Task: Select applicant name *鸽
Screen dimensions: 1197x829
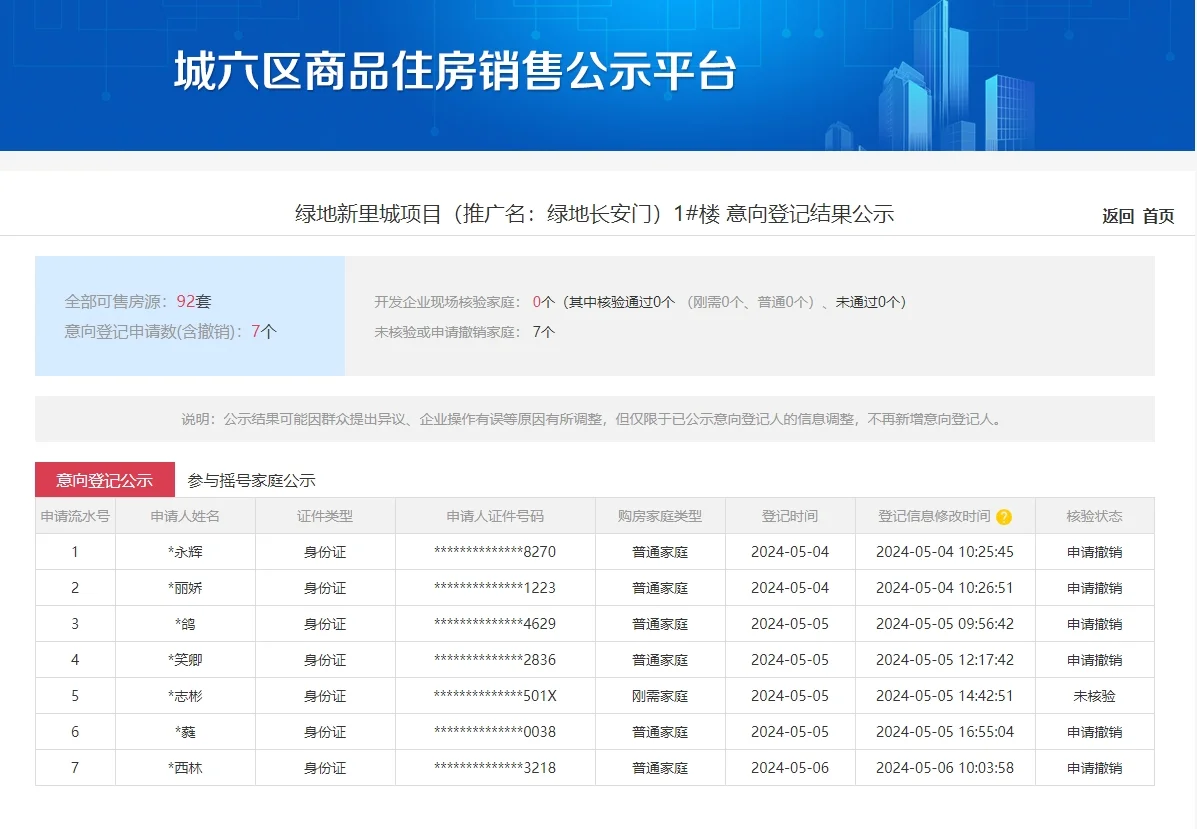Action: pyautogui.click(x=185, y=624)
